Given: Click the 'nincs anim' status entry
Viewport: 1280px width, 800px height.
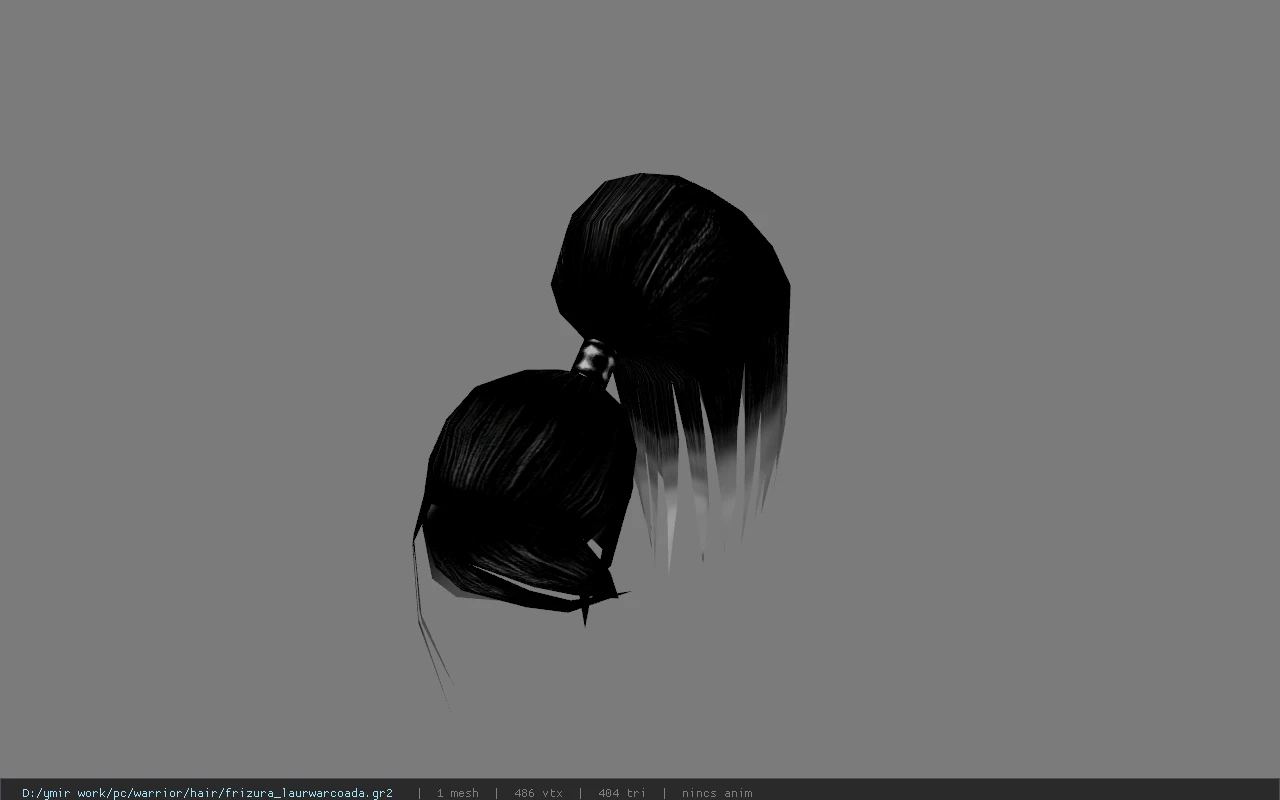Looking at the screenshot, I should pos(717,793).
